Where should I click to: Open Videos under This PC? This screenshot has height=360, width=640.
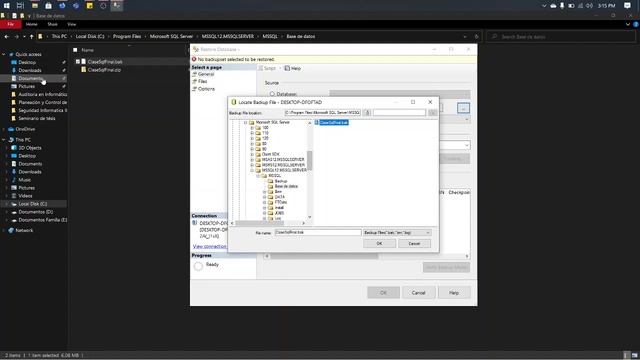pos(25,196)
